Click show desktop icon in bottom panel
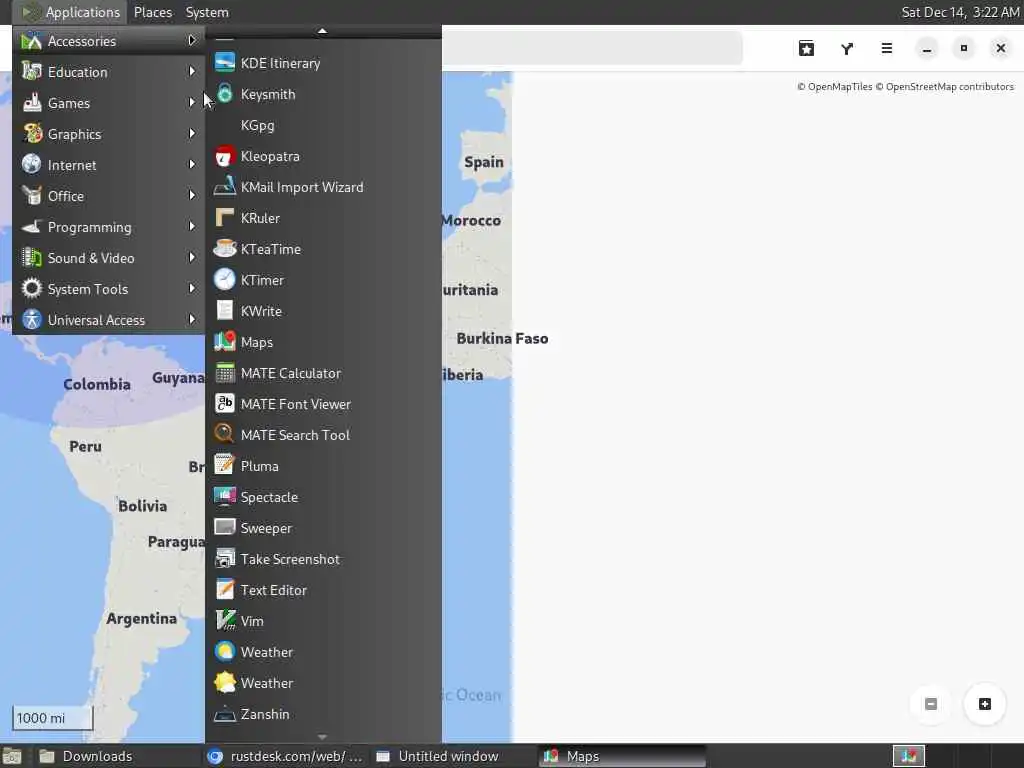The image size is (1024, 768). click(x=12, y=757)
